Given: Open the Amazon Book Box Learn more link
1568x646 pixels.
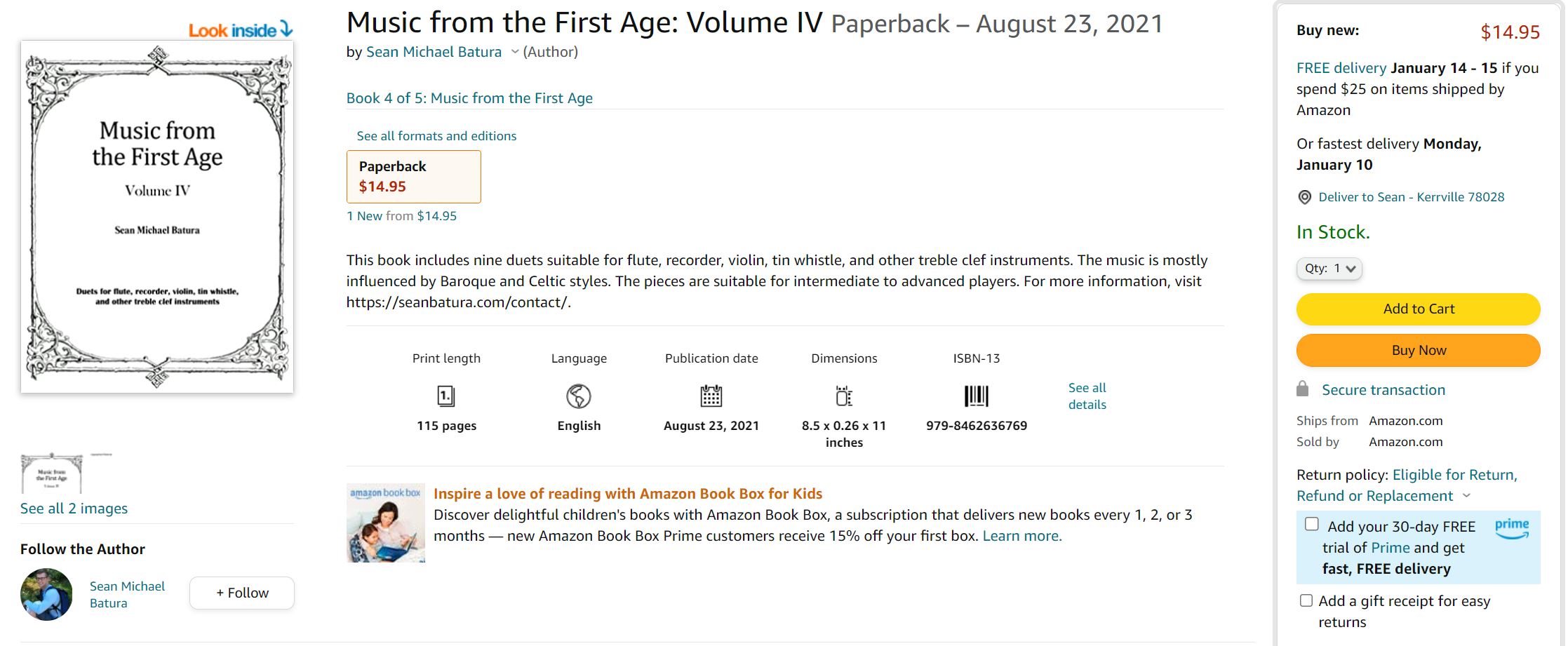Looking at the screenshot, I should [x=1022, y=536].
